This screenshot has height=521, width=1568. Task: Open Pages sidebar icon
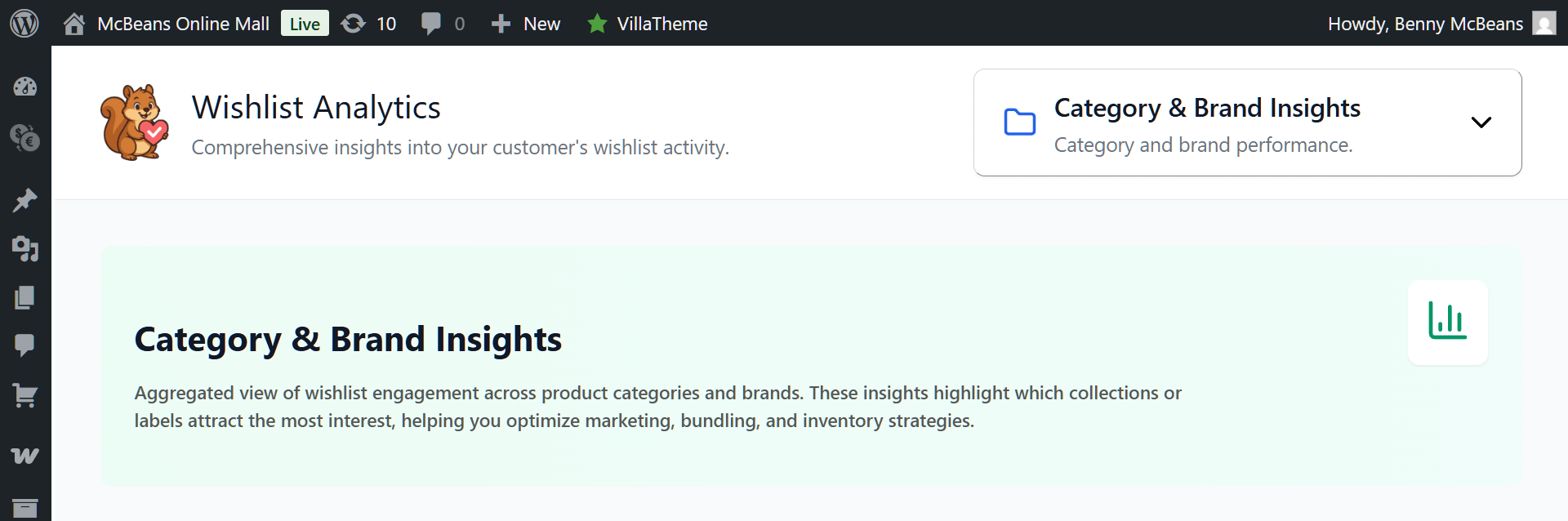pos(25,297)
